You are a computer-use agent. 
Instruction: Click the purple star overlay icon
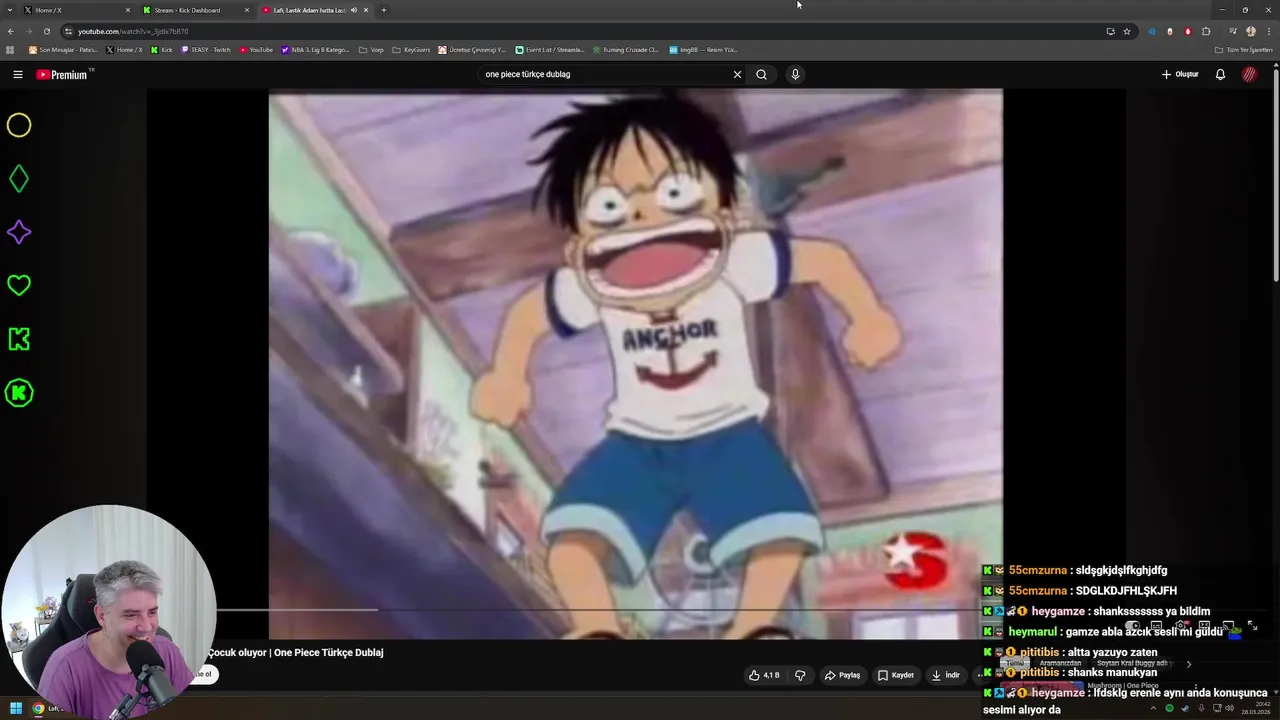[19, 232]
